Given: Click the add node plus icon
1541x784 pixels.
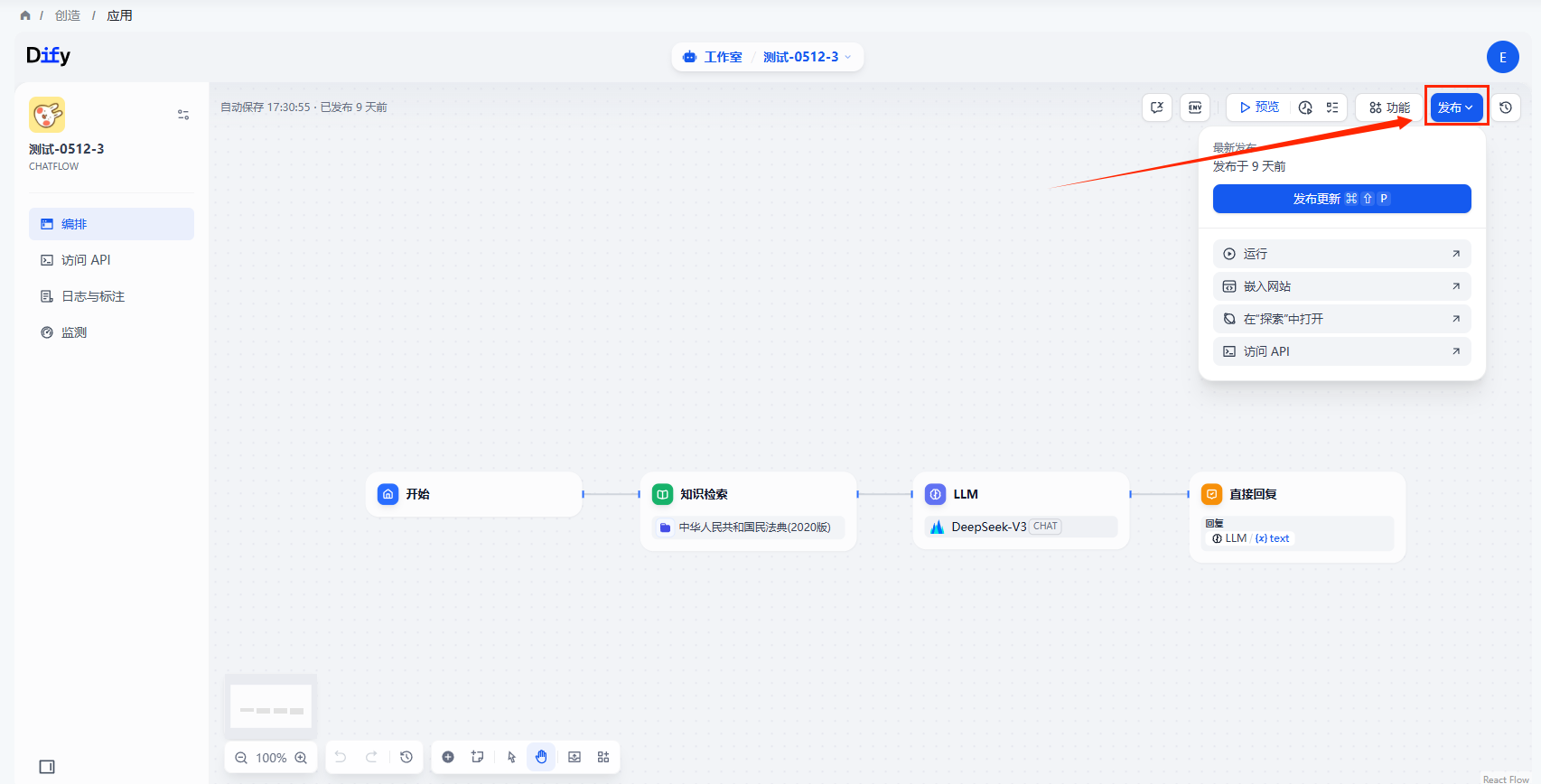Looking at the screenshot, I should tap(448, 757).
